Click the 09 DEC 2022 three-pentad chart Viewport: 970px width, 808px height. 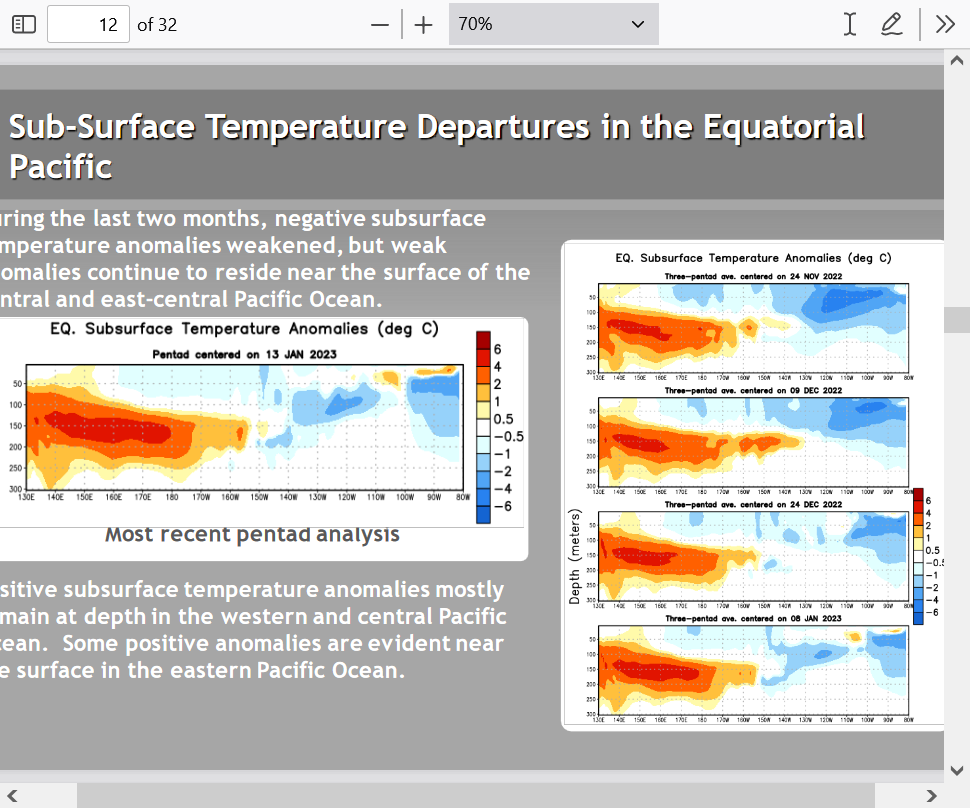753,442
